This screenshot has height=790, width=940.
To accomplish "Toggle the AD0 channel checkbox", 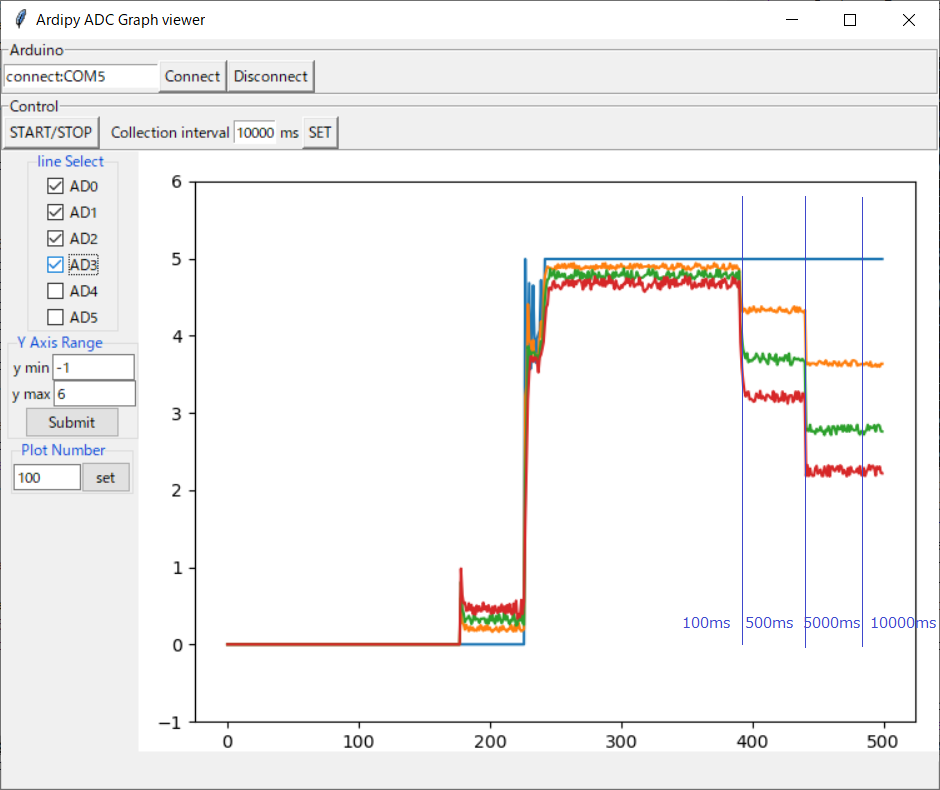I will 55,185.
